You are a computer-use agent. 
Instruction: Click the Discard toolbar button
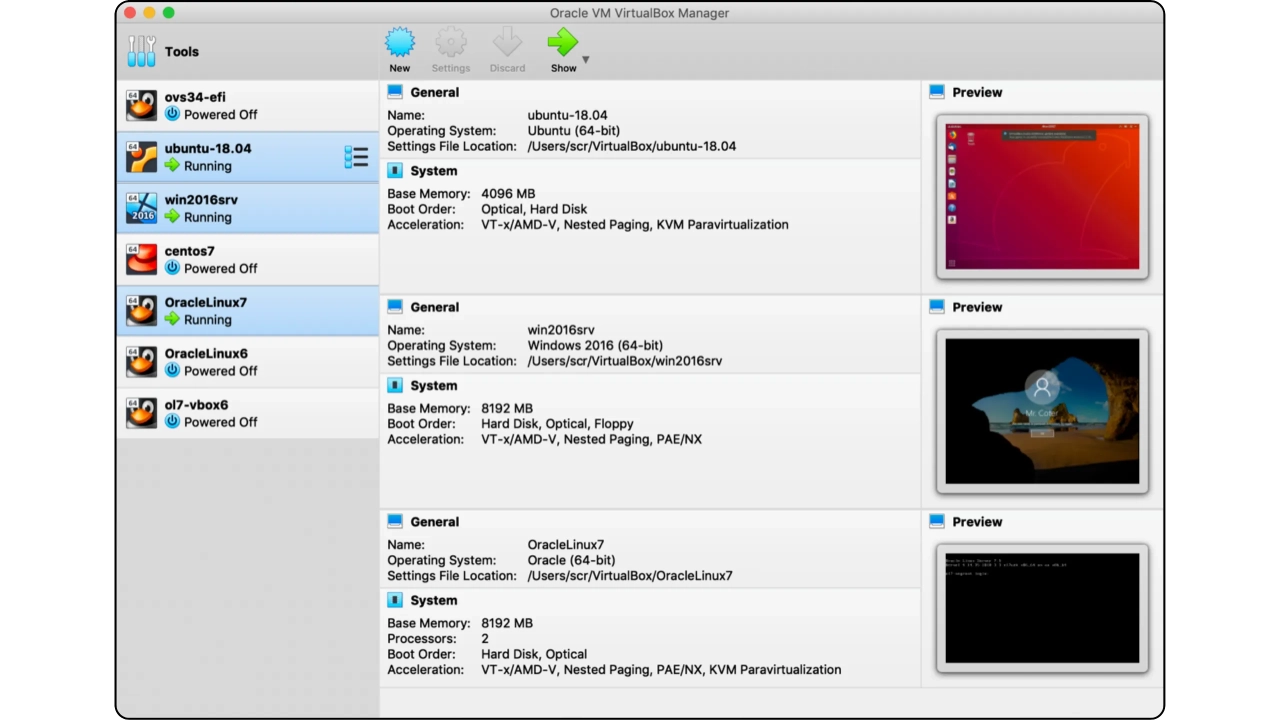[507, 51]
